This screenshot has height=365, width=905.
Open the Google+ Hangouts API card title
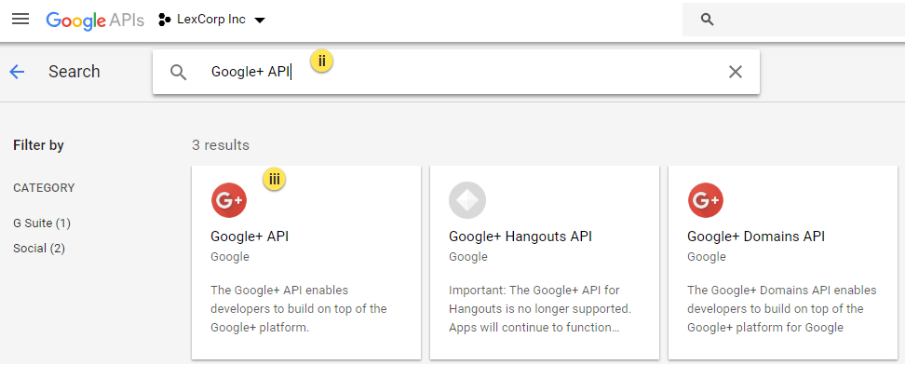pos(521,236)
